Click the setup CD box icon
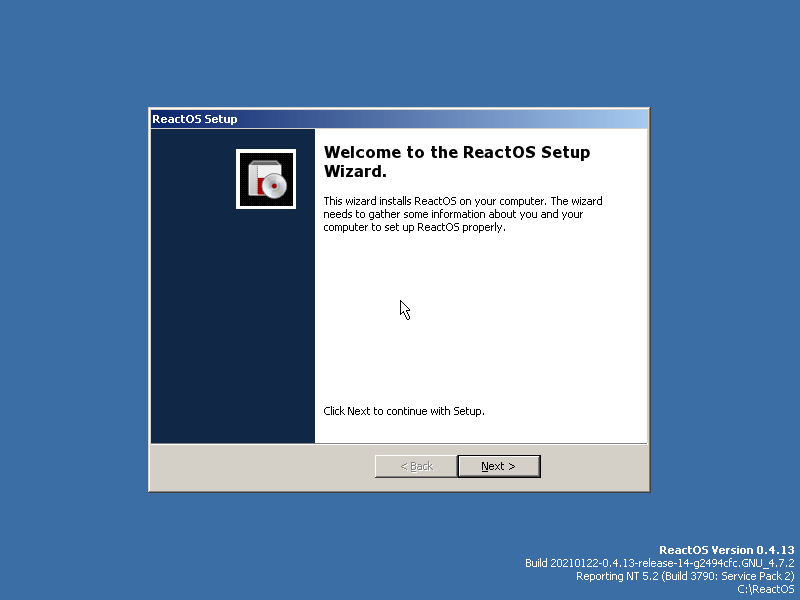Viewport: 800px width, 600px height. (x=266, y=179)
